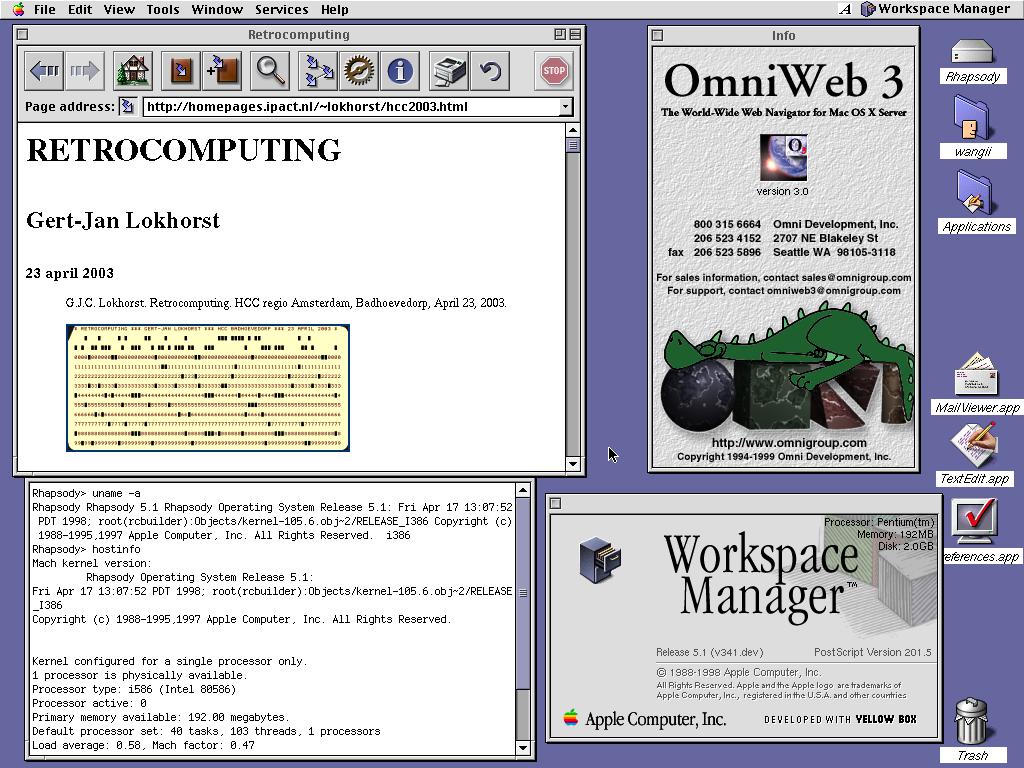
Task: Click the G.J.C. Lokhorst citation line
Action: coord(286,303)
